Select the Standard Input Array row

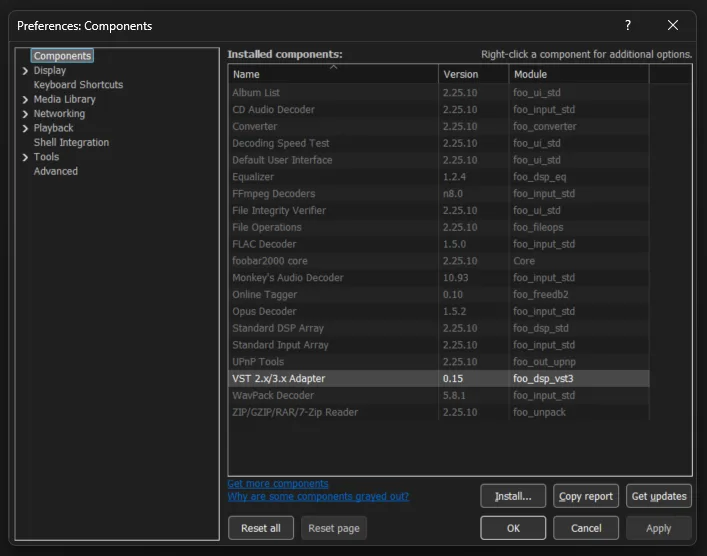pos(439,345)
